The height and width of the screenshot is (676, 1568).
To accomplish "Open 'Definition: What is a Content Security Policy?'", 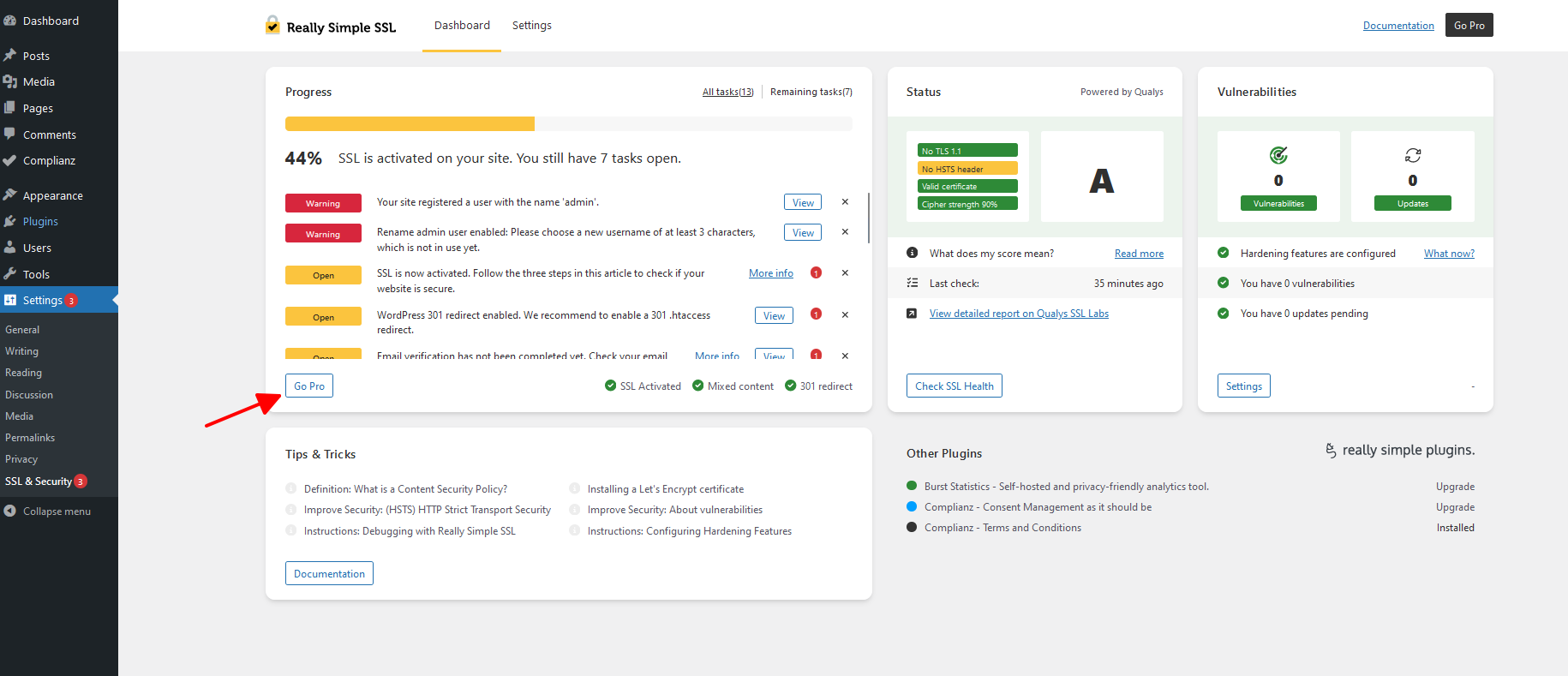I will click(x=405, y=489).
